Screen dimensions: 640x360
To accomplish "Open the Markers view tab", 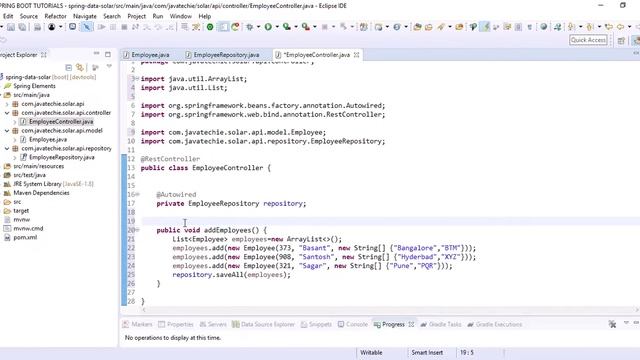I will pos(137,324).
